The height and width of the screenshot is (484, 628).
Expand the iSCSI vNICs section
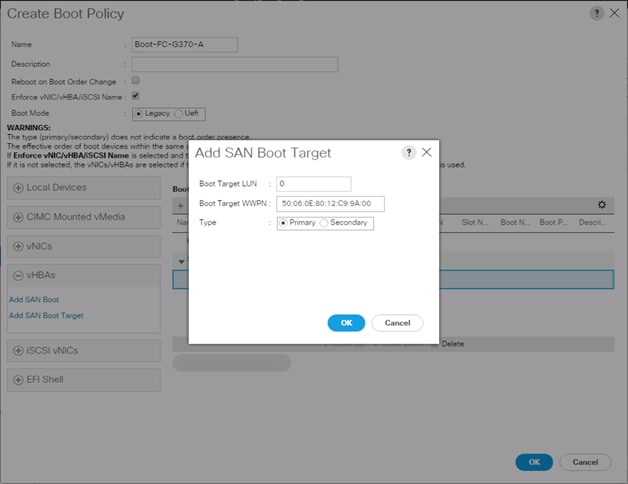tap(84, 351)
